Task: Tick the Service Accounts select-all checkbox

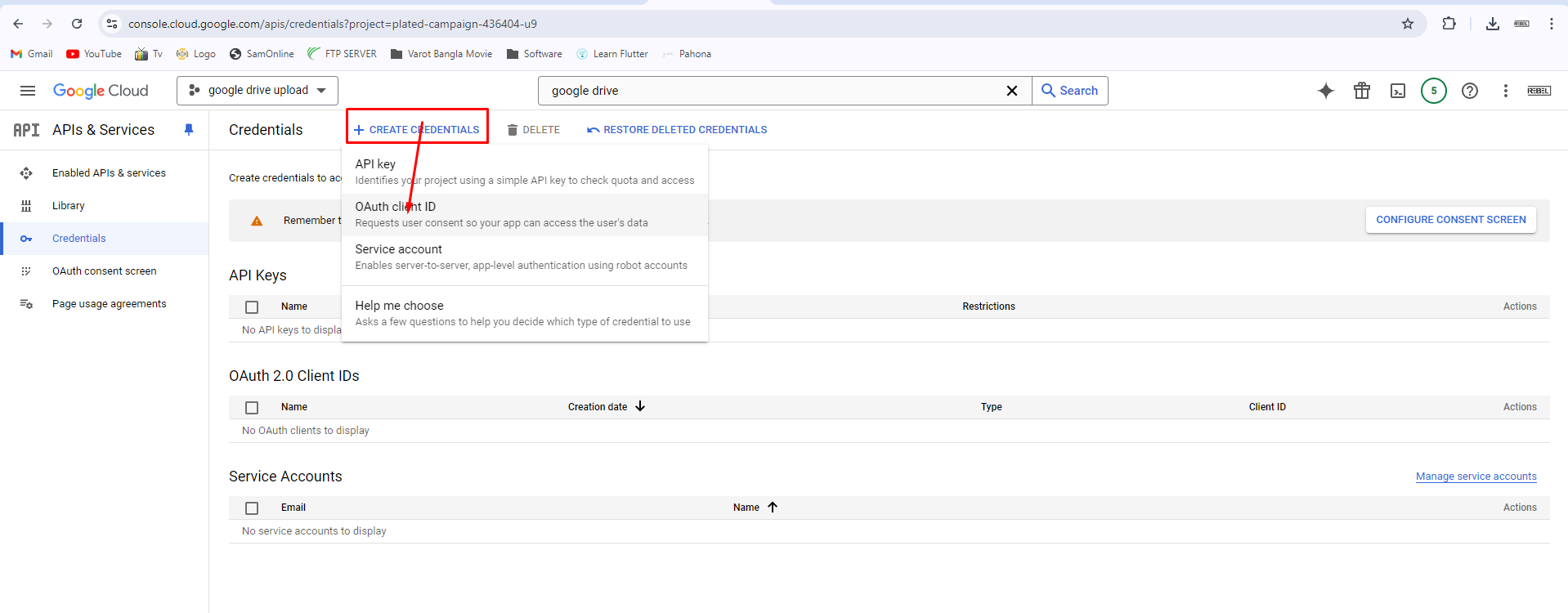Action: click(252, 508)
